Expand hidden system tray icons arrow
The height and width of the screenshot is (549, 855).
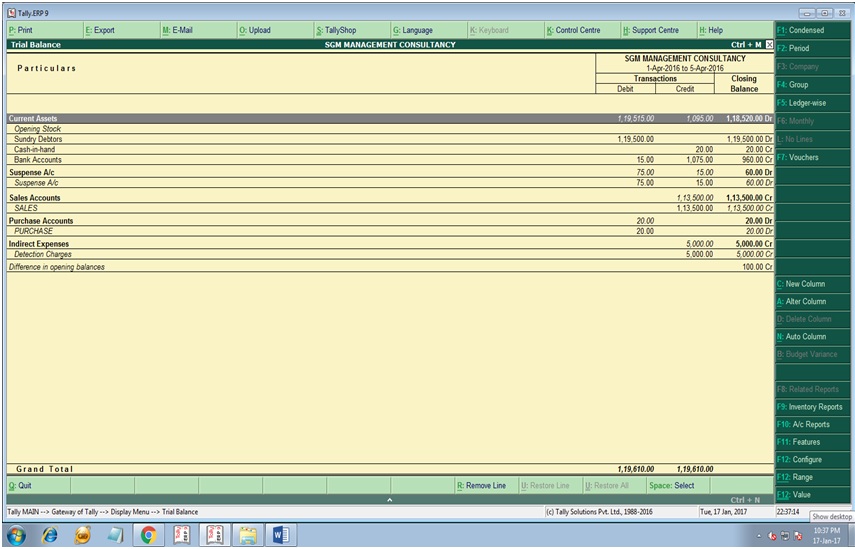760,536
